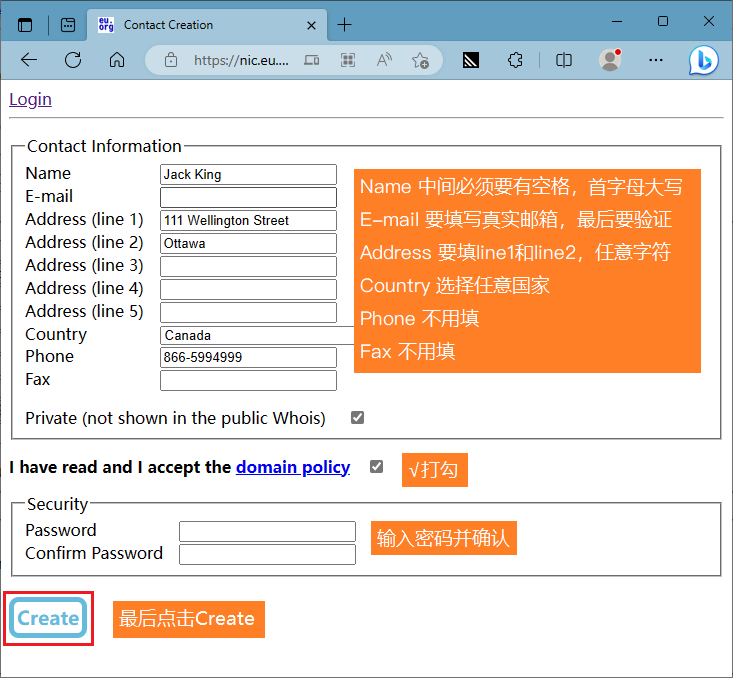
Task: Follow the domain policy link
Action: [x=292, y=467]
